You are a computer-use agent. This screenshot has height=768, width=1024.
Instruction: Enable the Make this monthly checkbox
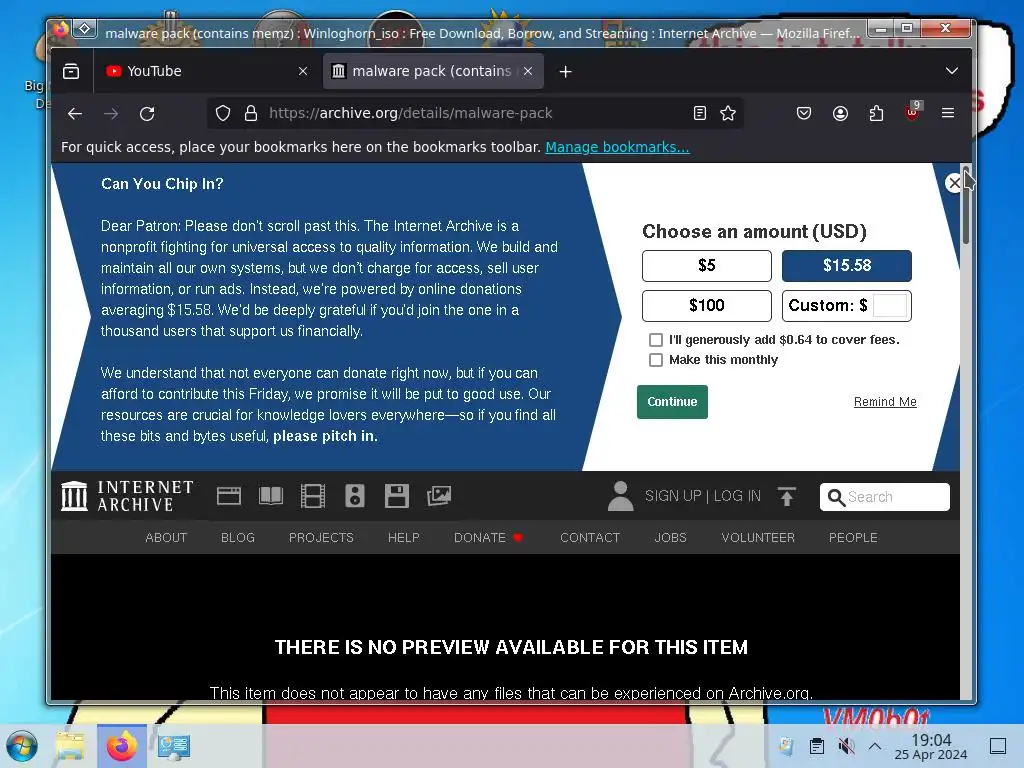[x=656, y=360]
